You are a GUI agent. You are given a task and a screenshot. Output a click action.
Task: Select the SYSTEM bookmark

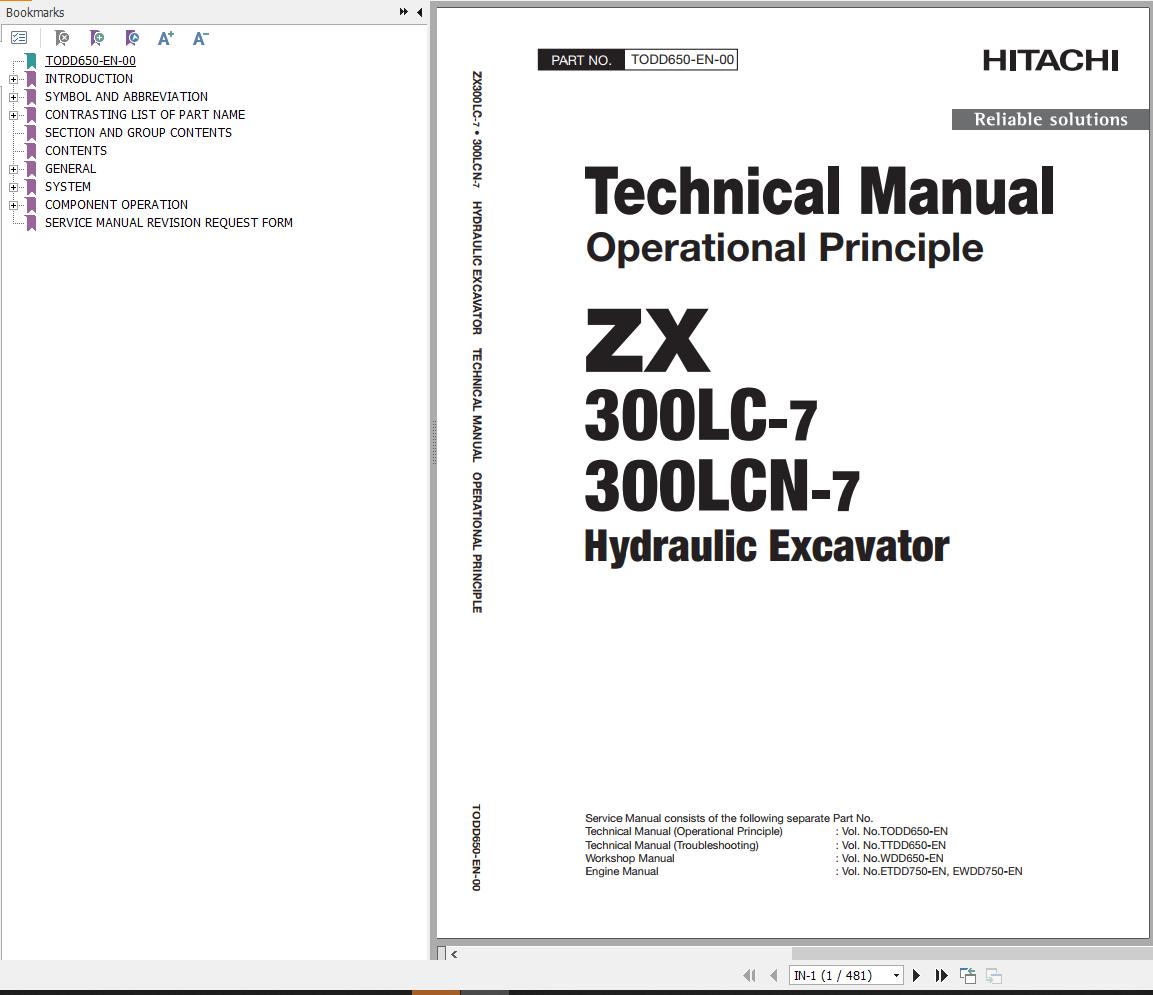[x=68, y=187]
